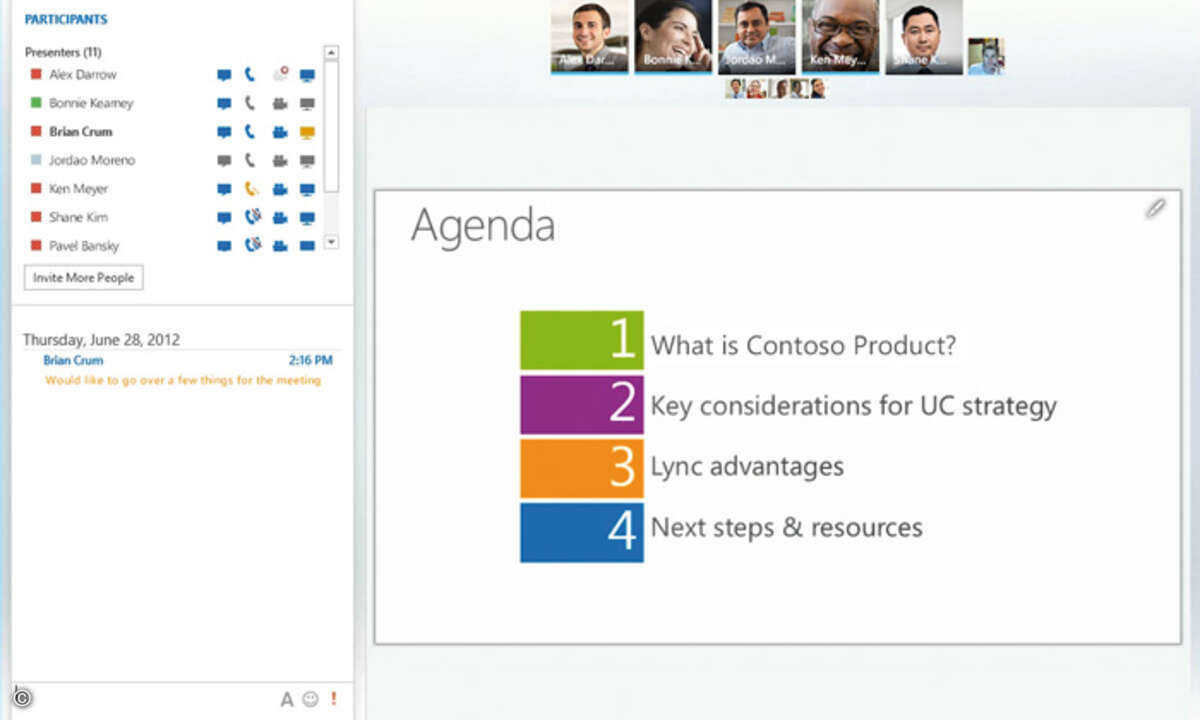Click the Lync advantages text on the slide
This screenshot has height=720, width=1200.
747,467
